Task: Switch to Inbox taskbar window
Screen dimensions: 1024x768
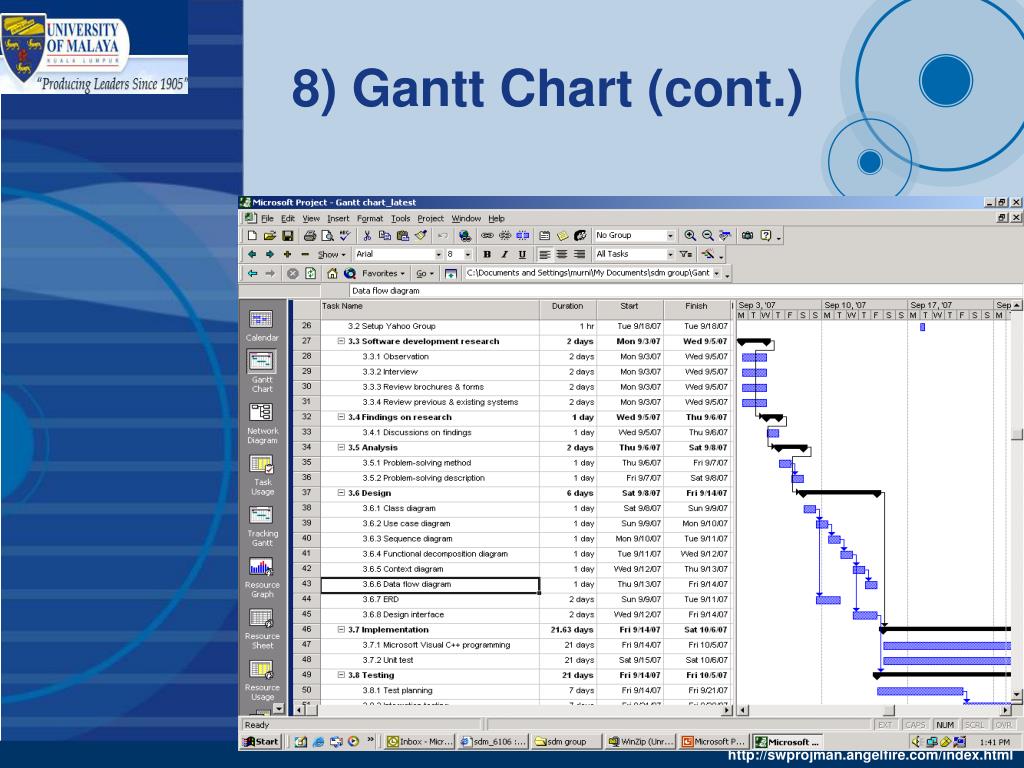Action: click(x=419, y=742)
